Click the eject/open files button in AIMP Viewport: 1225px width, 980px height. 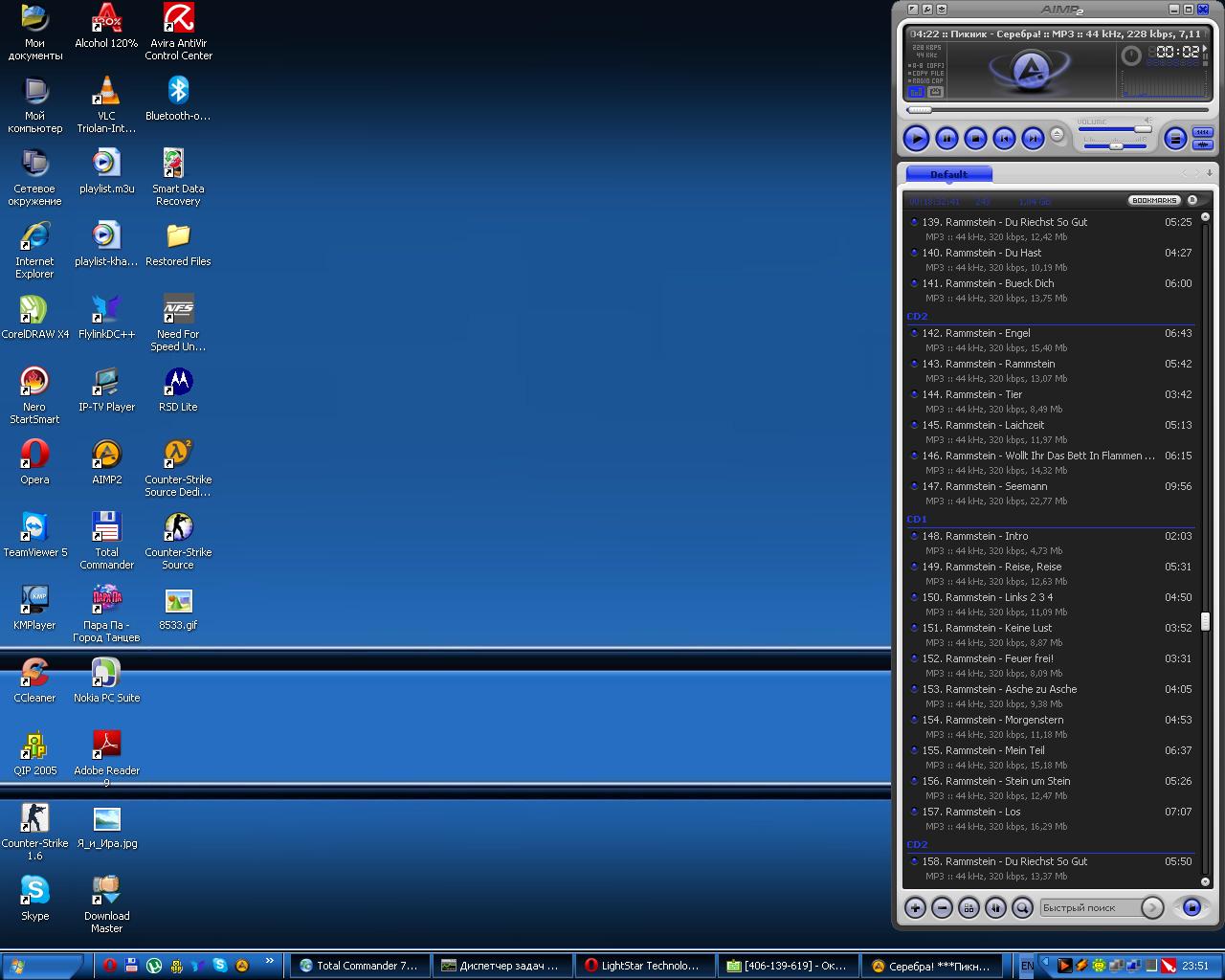tap(1058, 135)
